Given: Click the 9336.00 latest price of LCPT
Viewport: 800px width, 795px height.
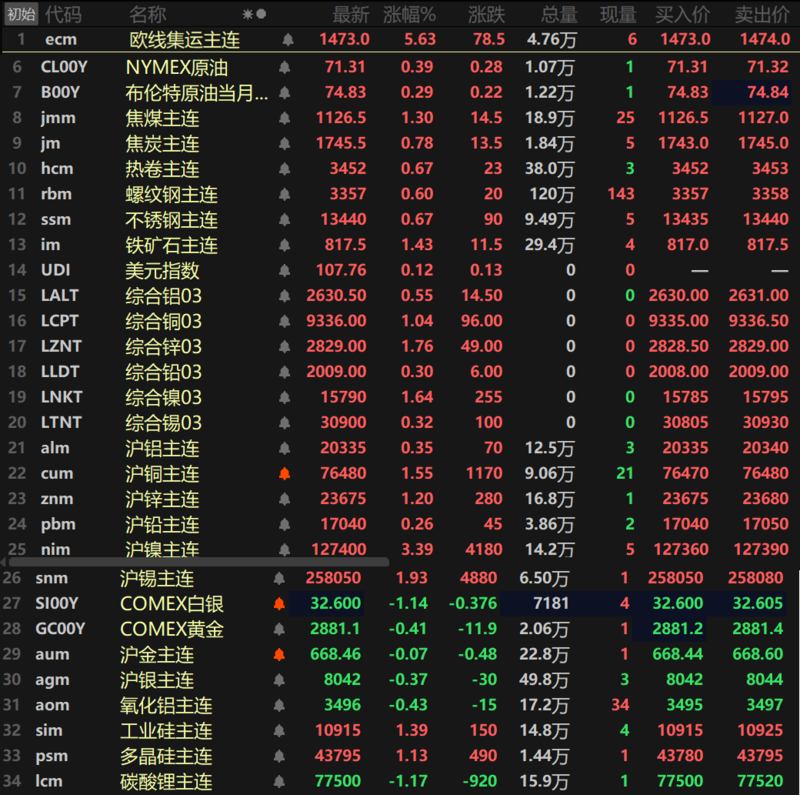Looking at the screenshot, I should click(x=336, y=321).
